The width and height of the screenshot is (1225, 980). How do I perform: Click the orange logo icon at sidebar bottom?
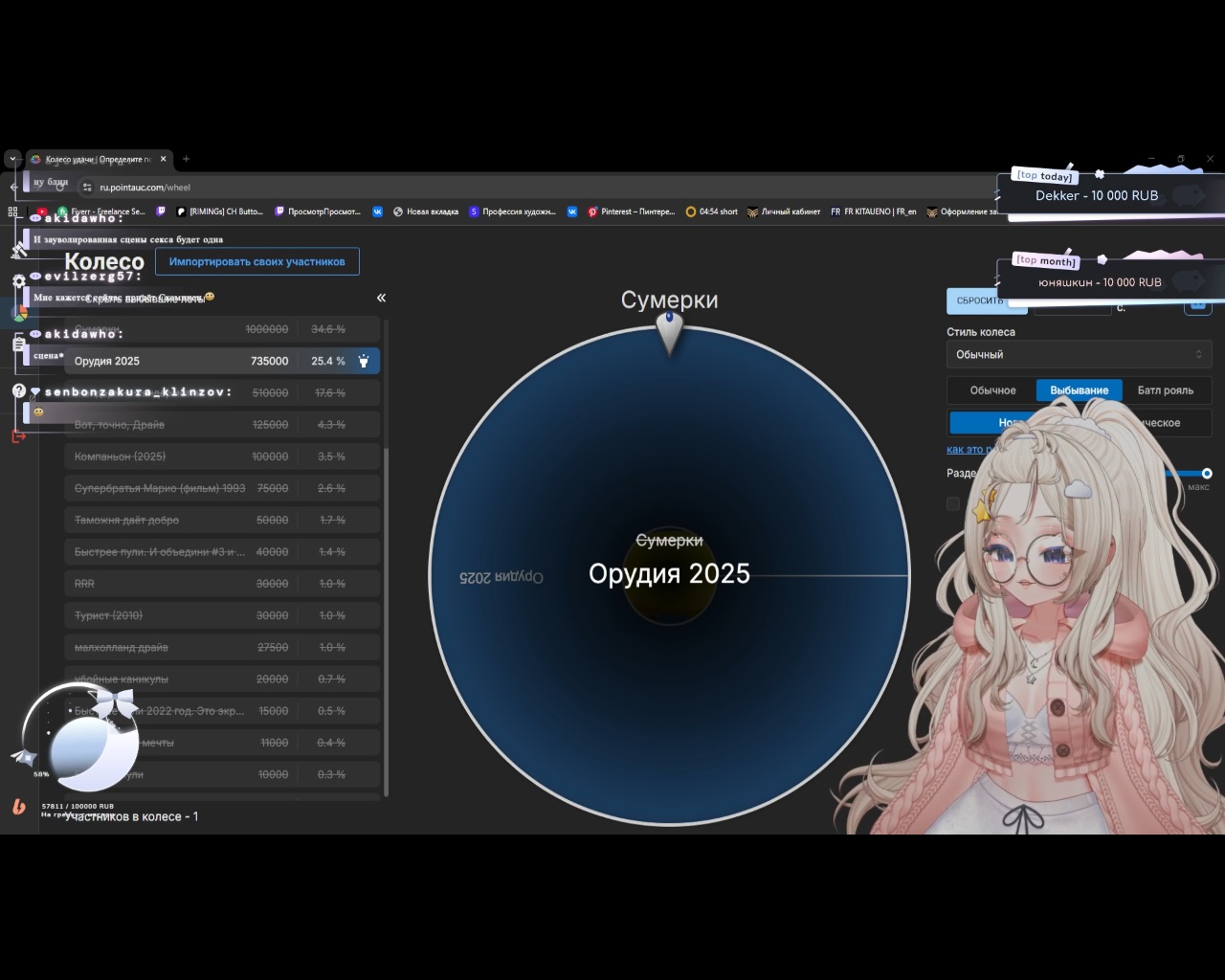(19, 807)
